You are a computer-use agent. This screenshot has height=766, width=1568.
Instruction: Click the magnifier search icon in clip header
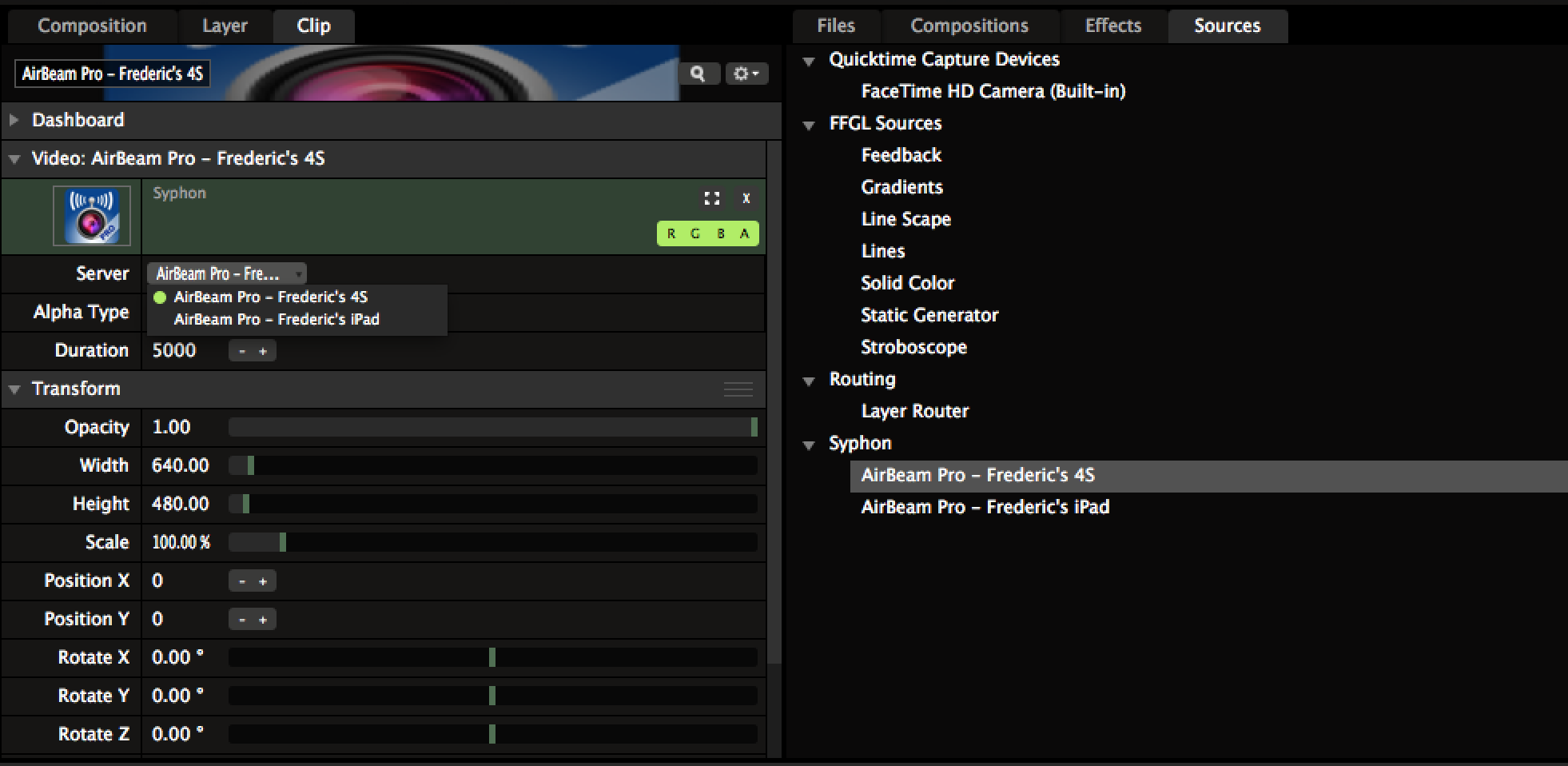pyautogui.click(x=698, y=74)
